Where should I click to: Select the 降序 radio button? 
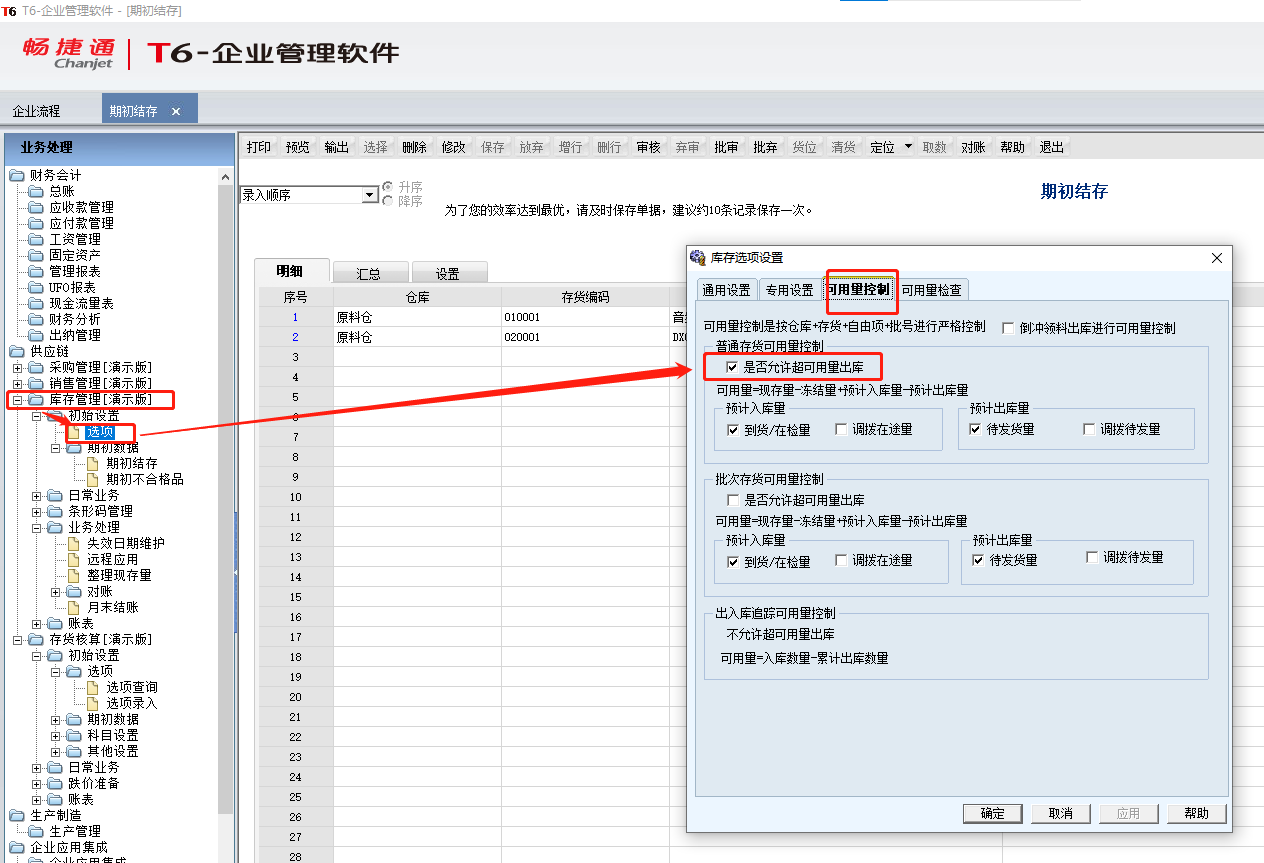pos(387,201)
